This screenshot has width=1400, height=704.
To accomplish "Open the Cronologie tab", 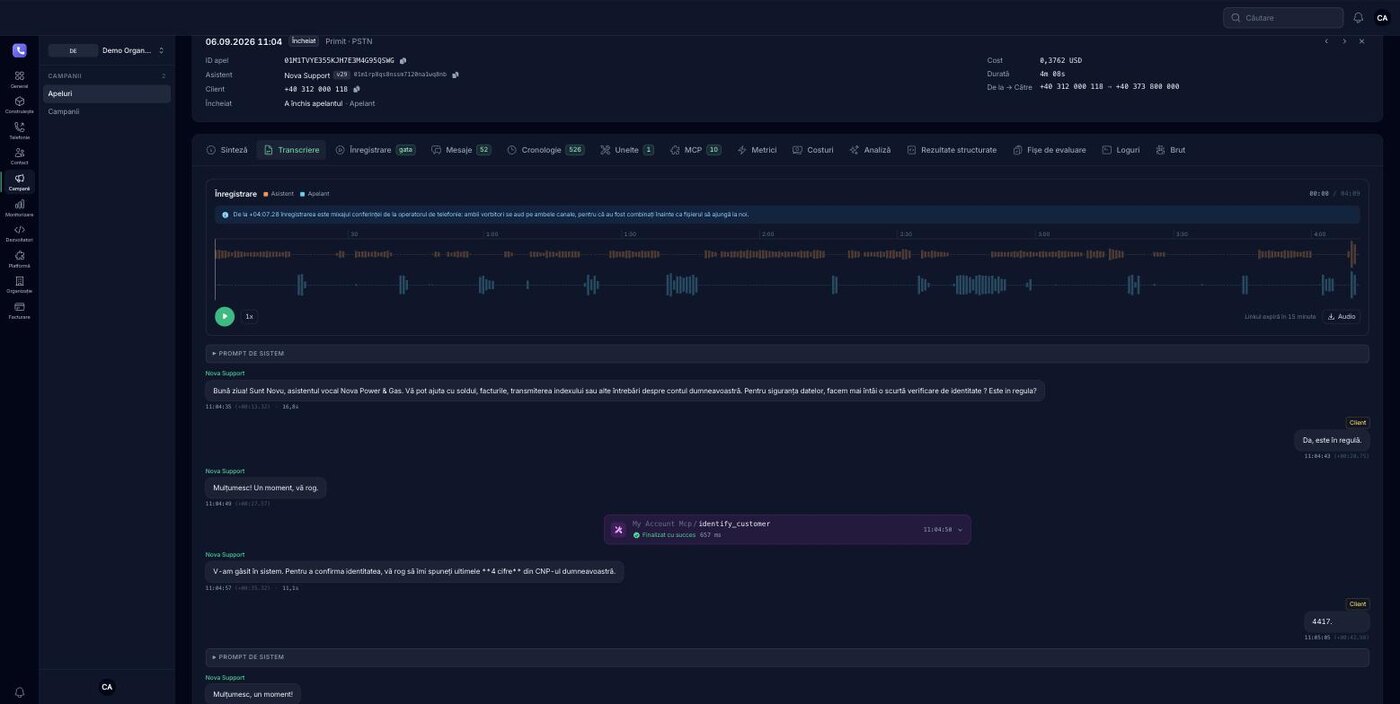I will tap(546, 150).
